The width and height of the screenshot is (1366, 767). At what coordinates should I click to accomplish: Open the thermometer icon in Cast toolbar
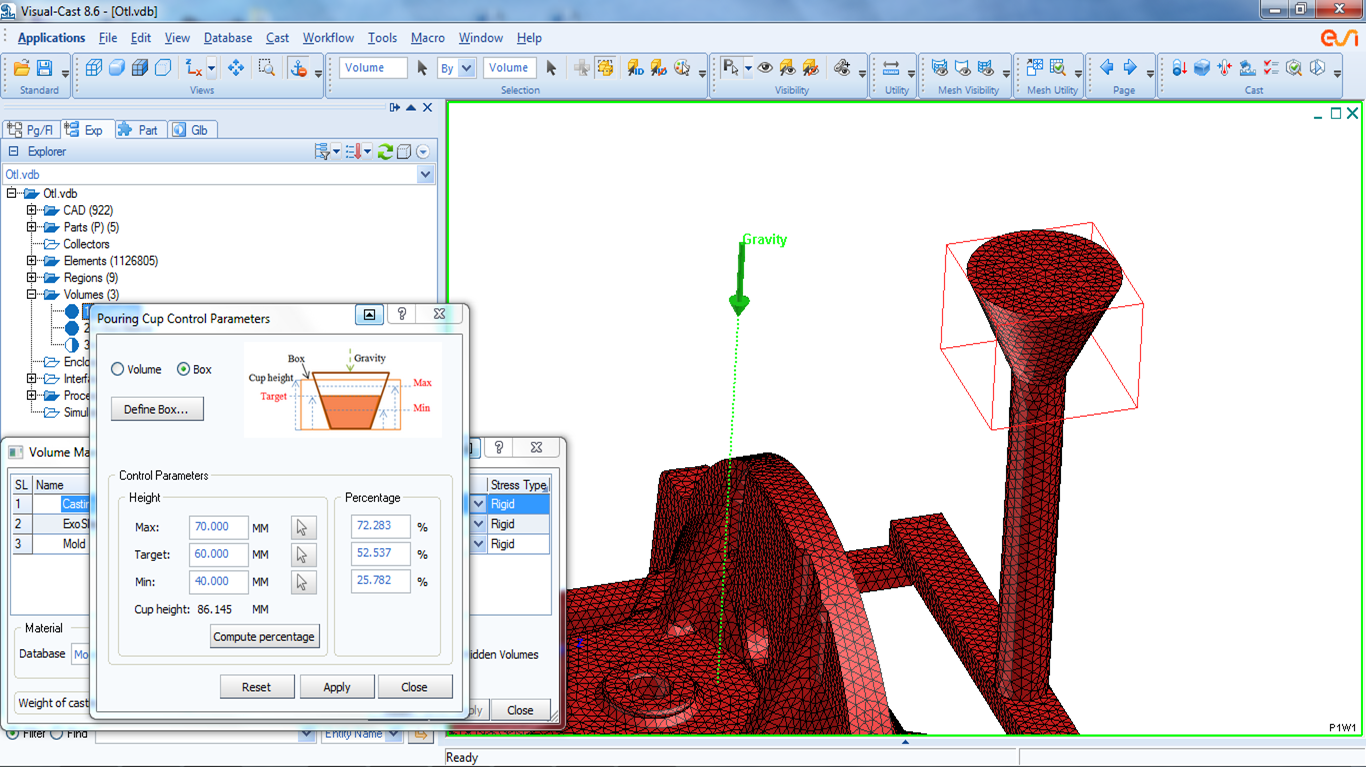coord(1225,68)
